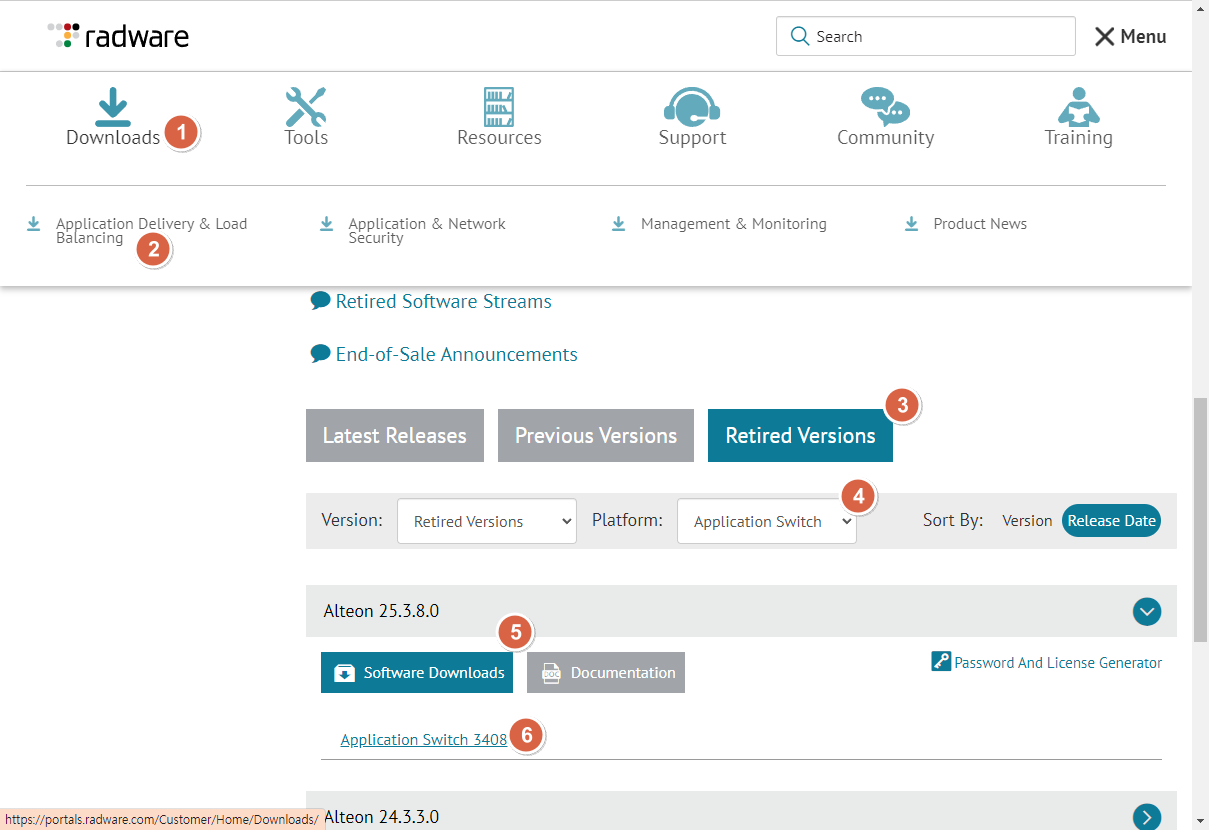
Task: Click the Documentation button
Action: pyautogui.click(x=606, y=672)
